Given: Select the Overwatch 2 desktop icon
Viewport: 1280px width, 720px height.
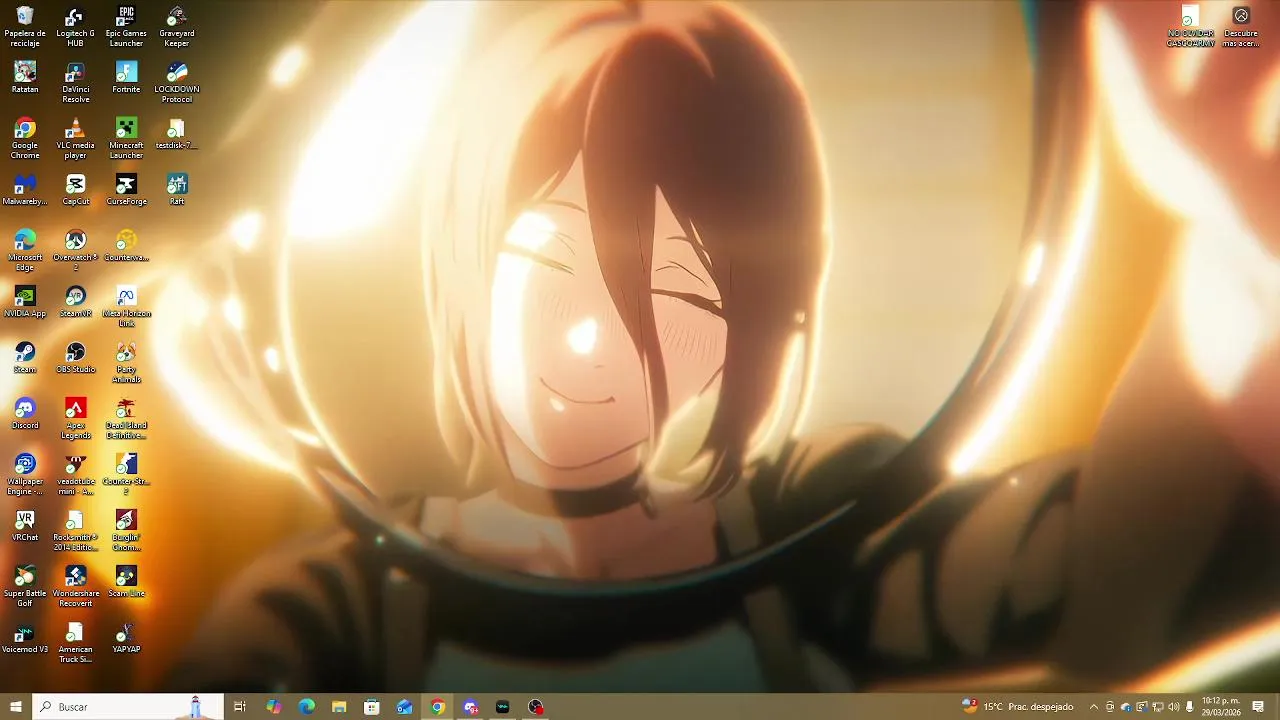Looking at the screenshot, I should (75, 251).
